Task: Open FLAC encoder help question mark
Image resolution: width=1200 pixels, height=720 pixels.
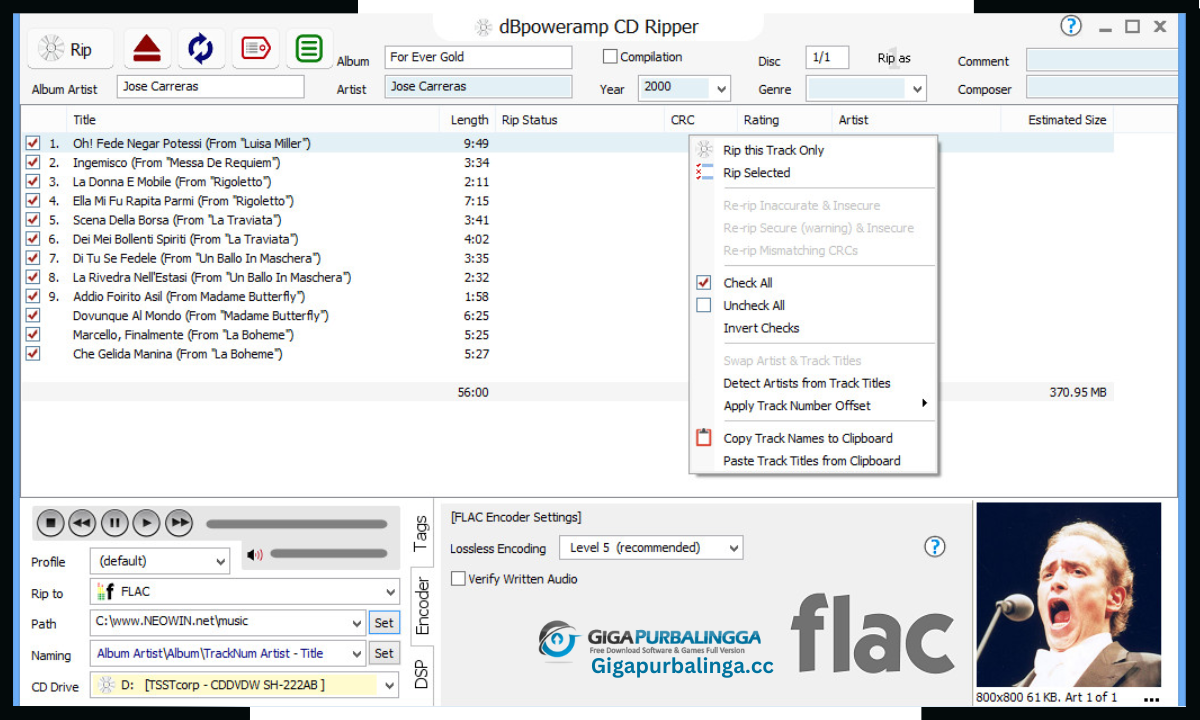Action: click(x=934, y=546)
